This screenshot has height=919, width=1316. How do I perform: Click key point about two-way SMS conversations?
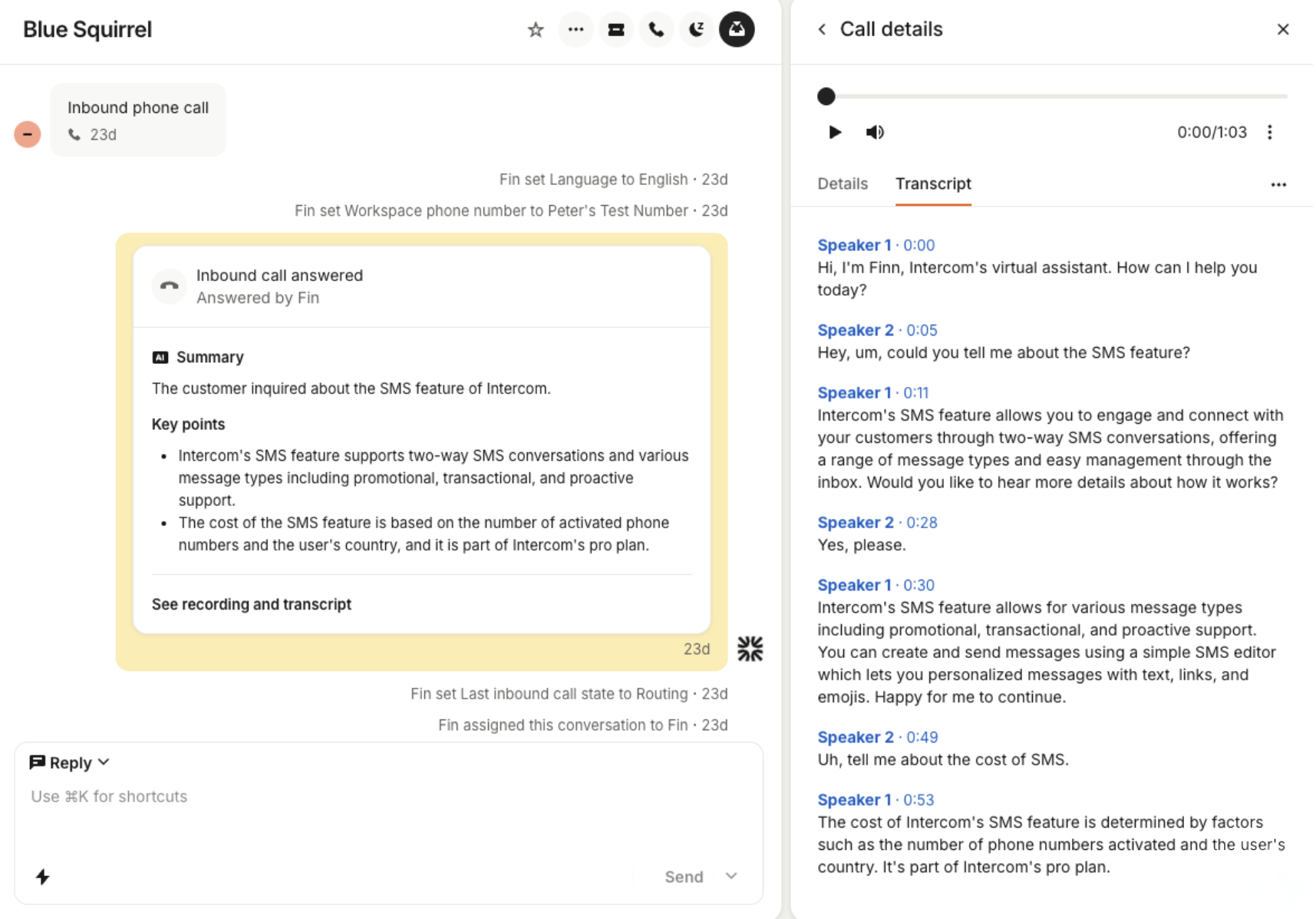(x=434, y=478)
